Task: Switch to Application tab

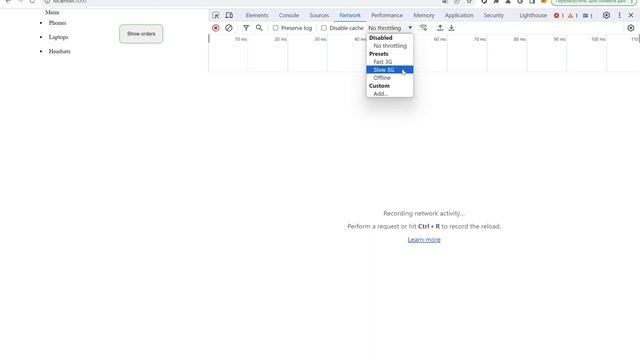Action: click(x=459, y=16)
